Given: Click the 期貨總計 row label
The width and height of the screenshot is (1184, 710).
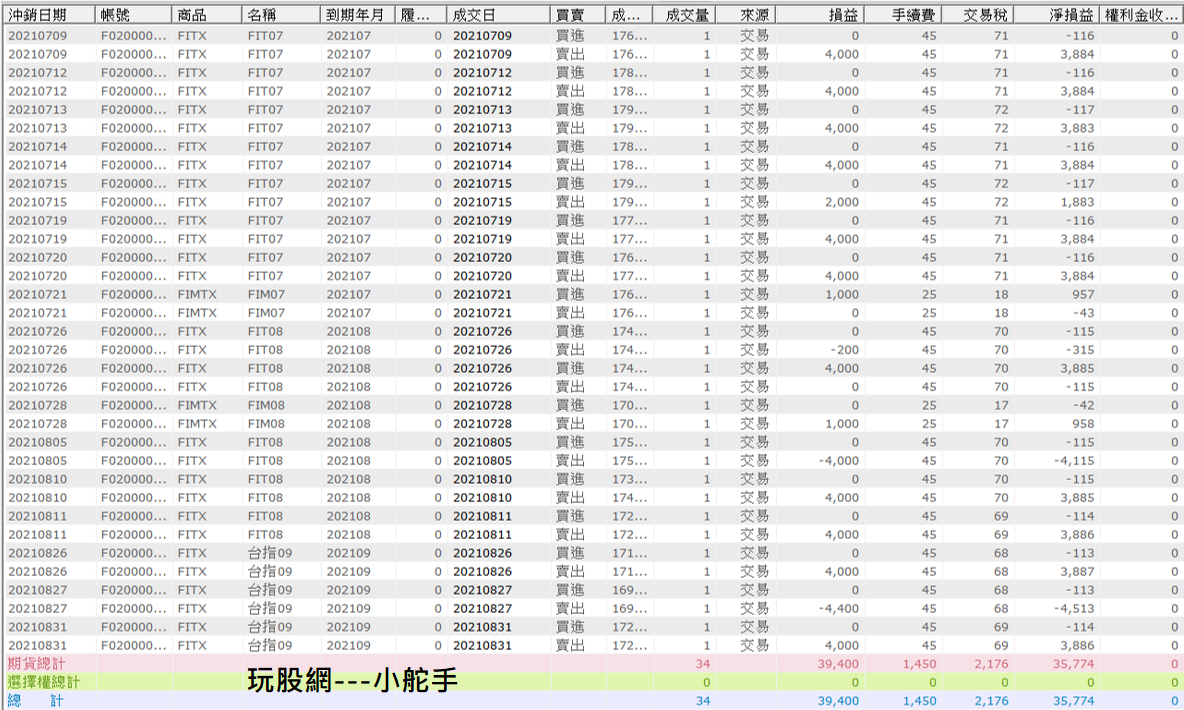Looking at the screenshot, I should (x=36, y=663).
